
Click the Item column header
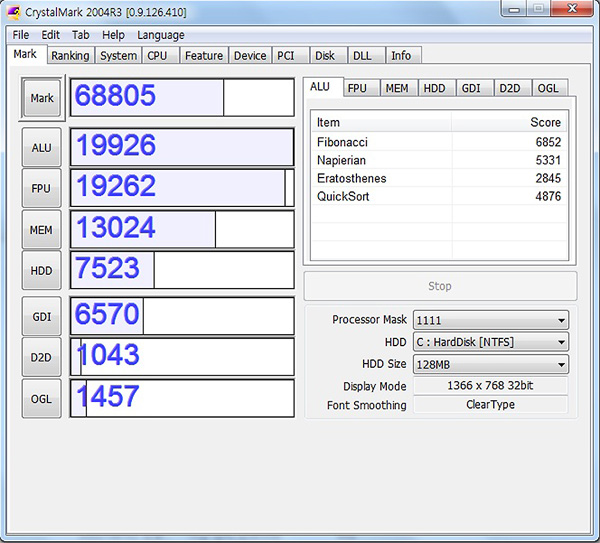(x=382, y=122)
